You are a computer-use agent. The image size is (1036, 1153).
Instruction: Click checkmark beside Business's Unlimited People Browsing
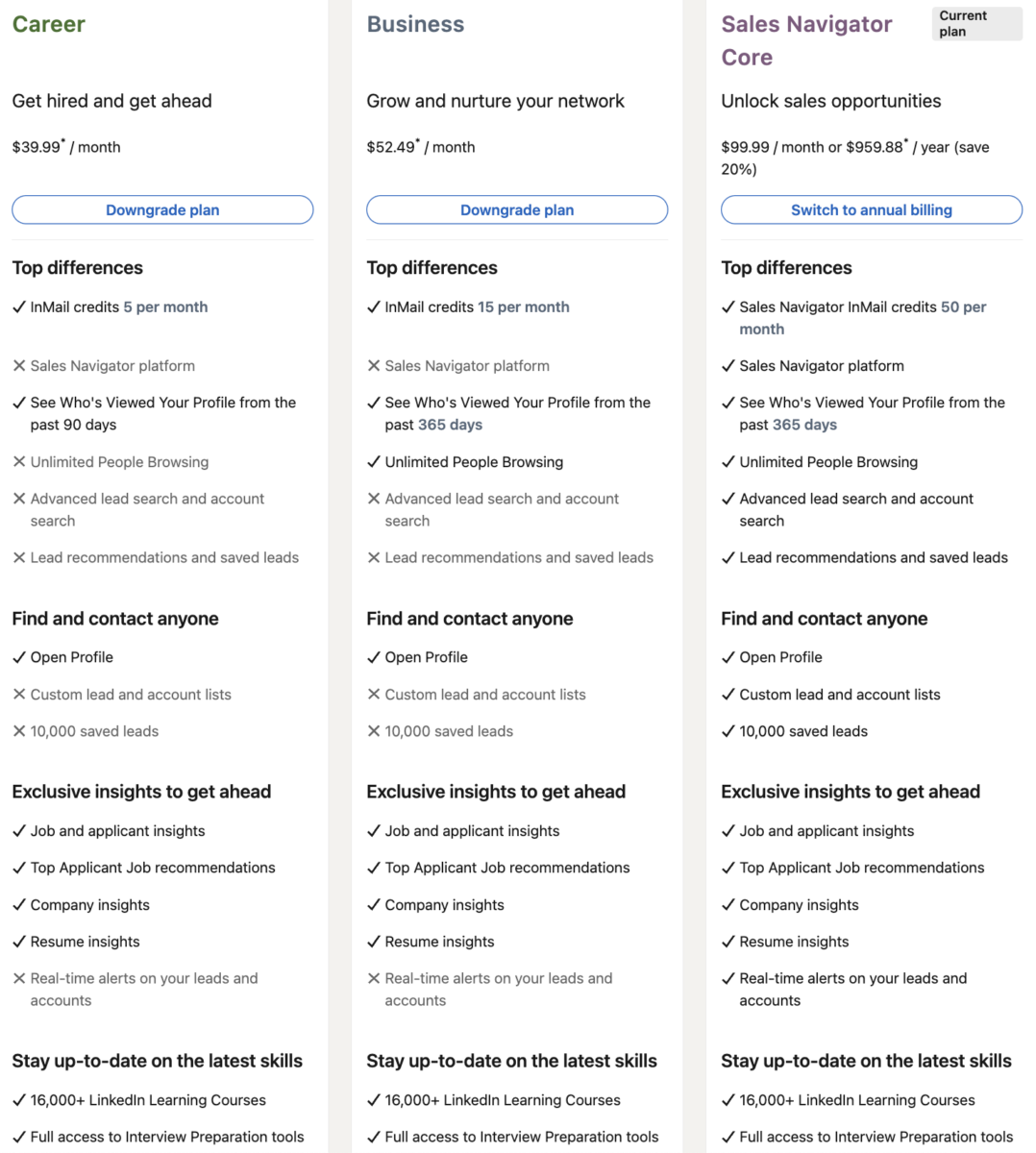pos(374,462)
